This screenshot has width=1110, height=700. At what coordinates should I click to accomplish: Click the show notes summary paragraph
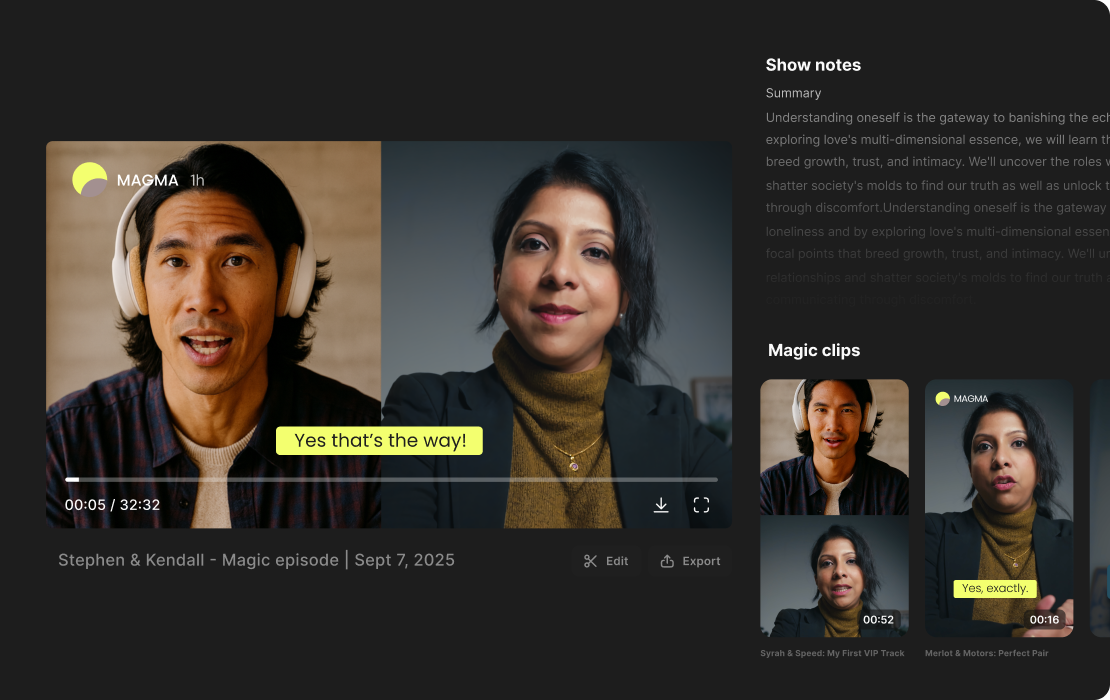point(937,207)
